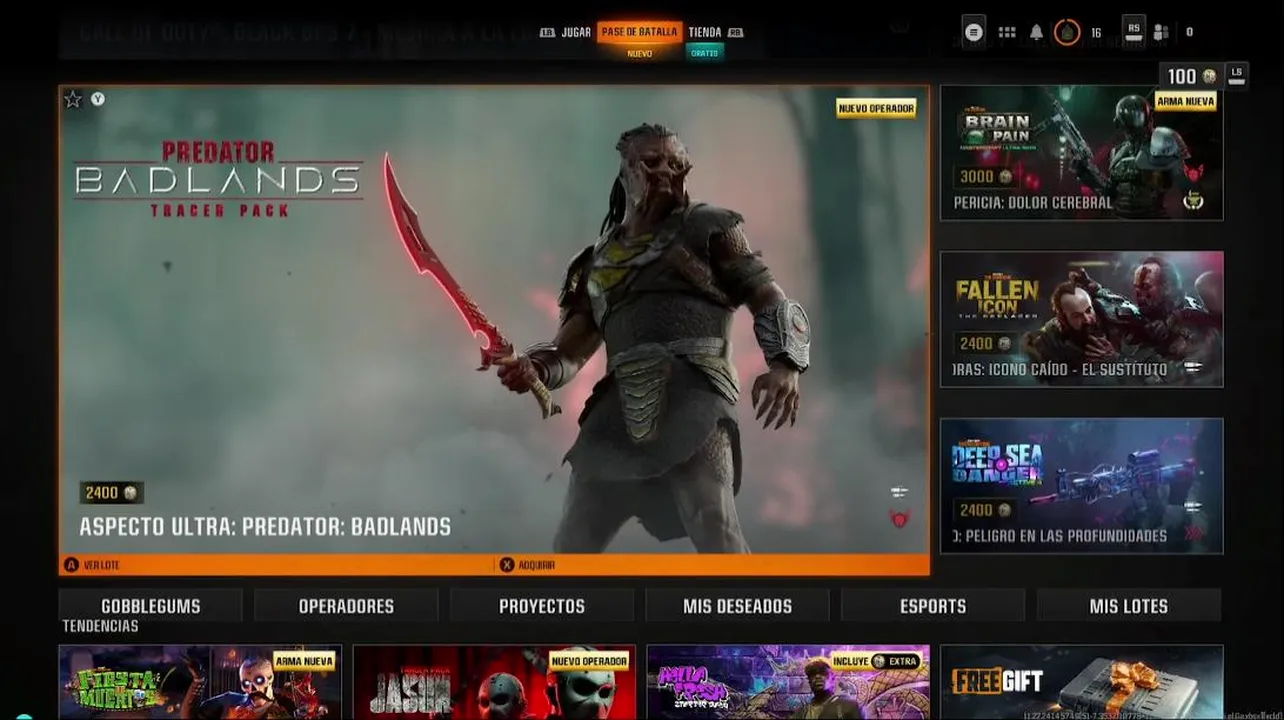Click the Gratis label under Tienda

pyautogui.click(x=705, y=53)
